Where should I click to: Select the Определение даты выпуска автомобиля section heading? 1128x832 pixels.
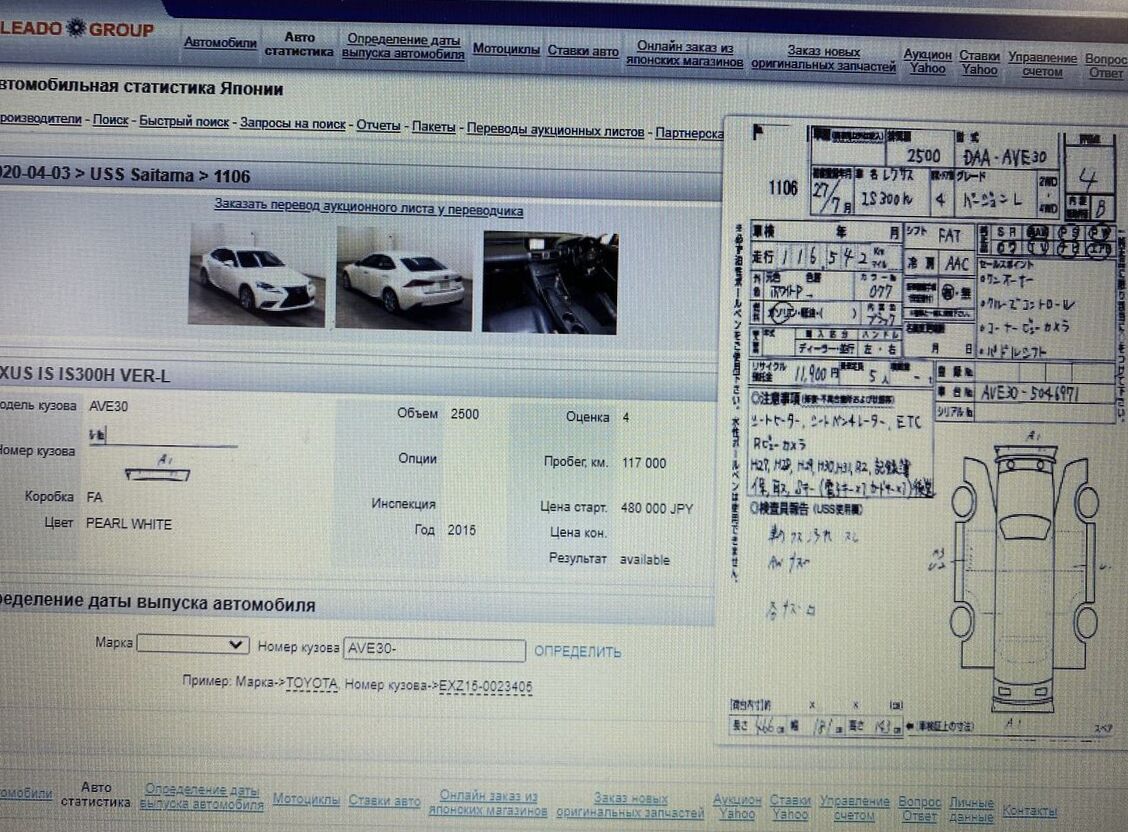(x=158, y=603)
